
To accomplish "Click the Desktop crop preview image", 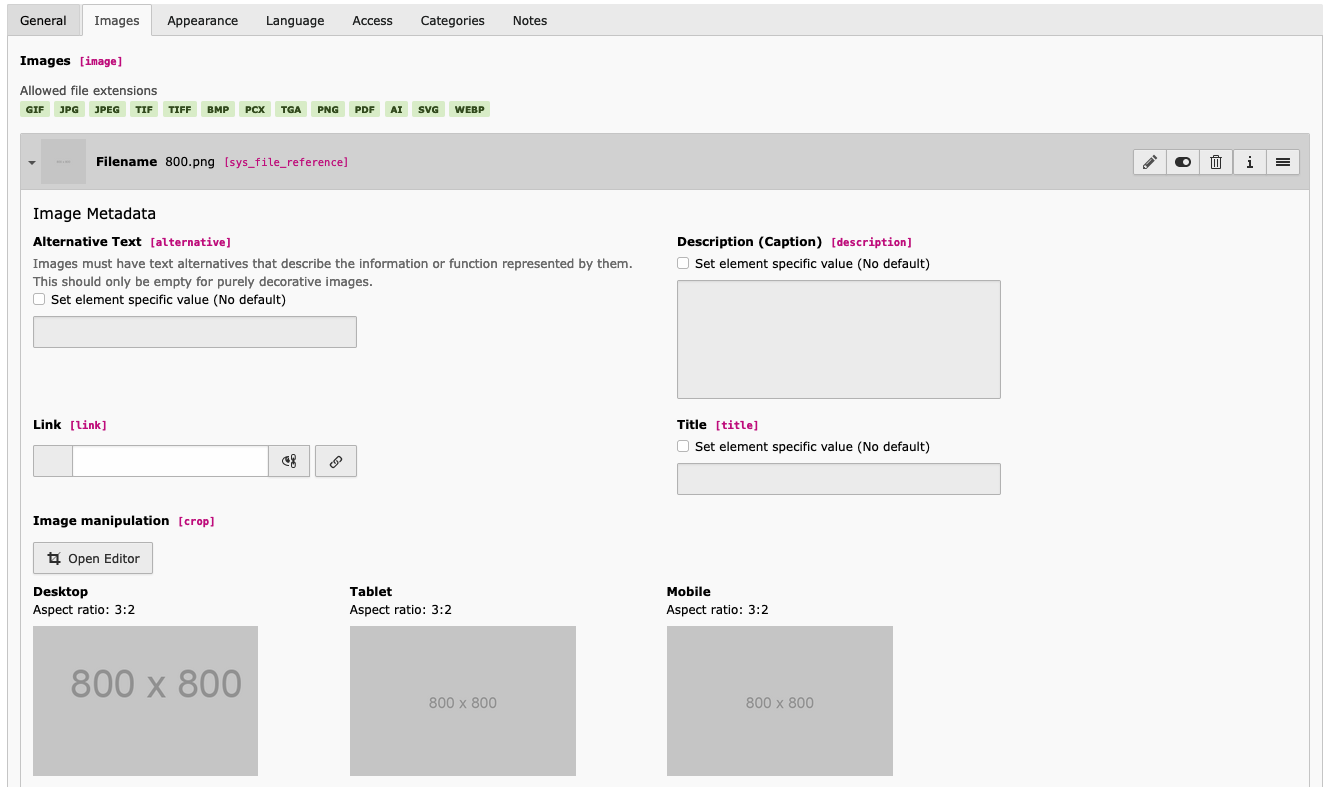I will click(145, 700).
